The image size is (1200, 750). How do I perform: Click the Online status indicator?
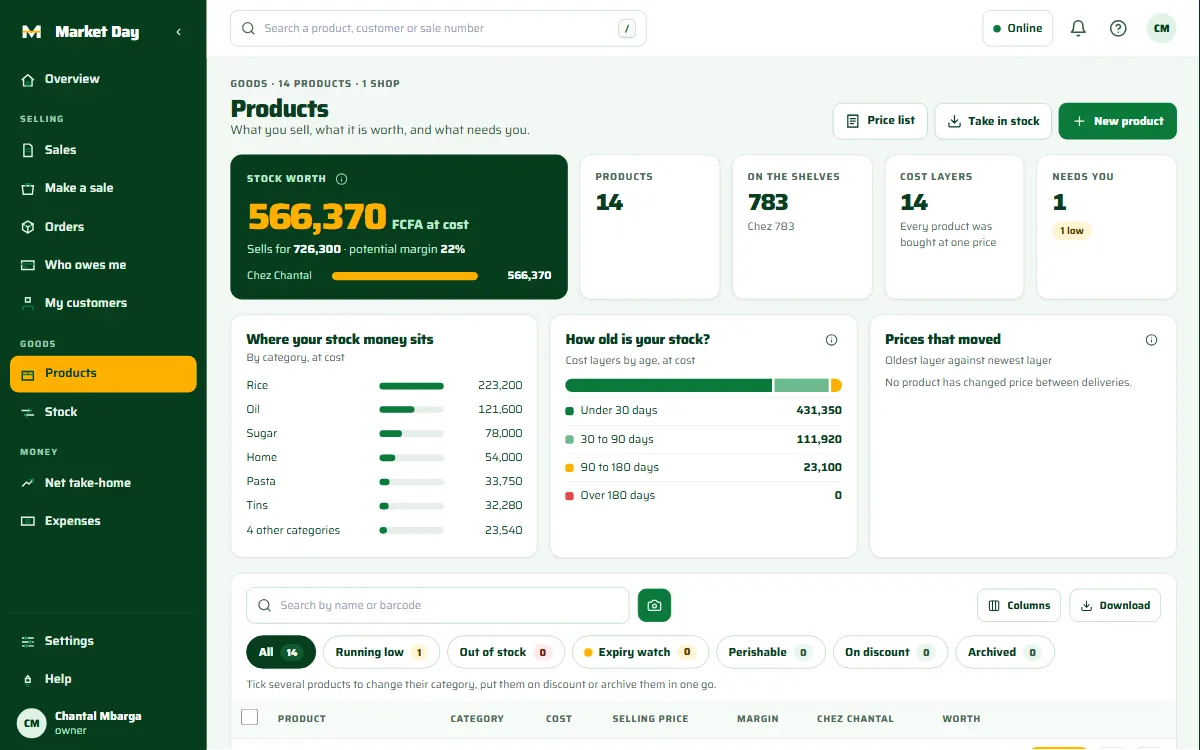click(1018, 28)
